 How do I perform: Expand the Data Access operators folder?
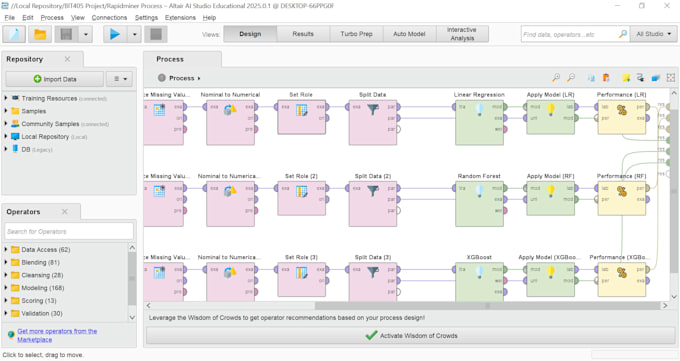pos(6,249)
